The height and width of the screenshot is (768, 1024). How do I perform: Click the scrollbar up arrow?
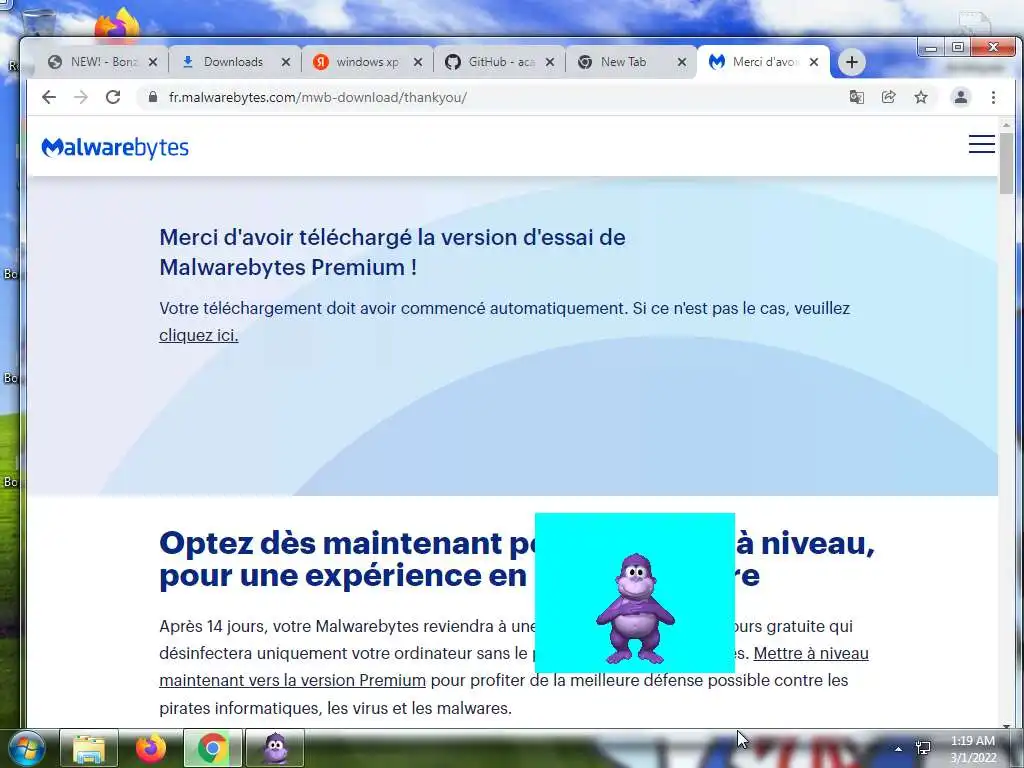[x=1006, y=124]
